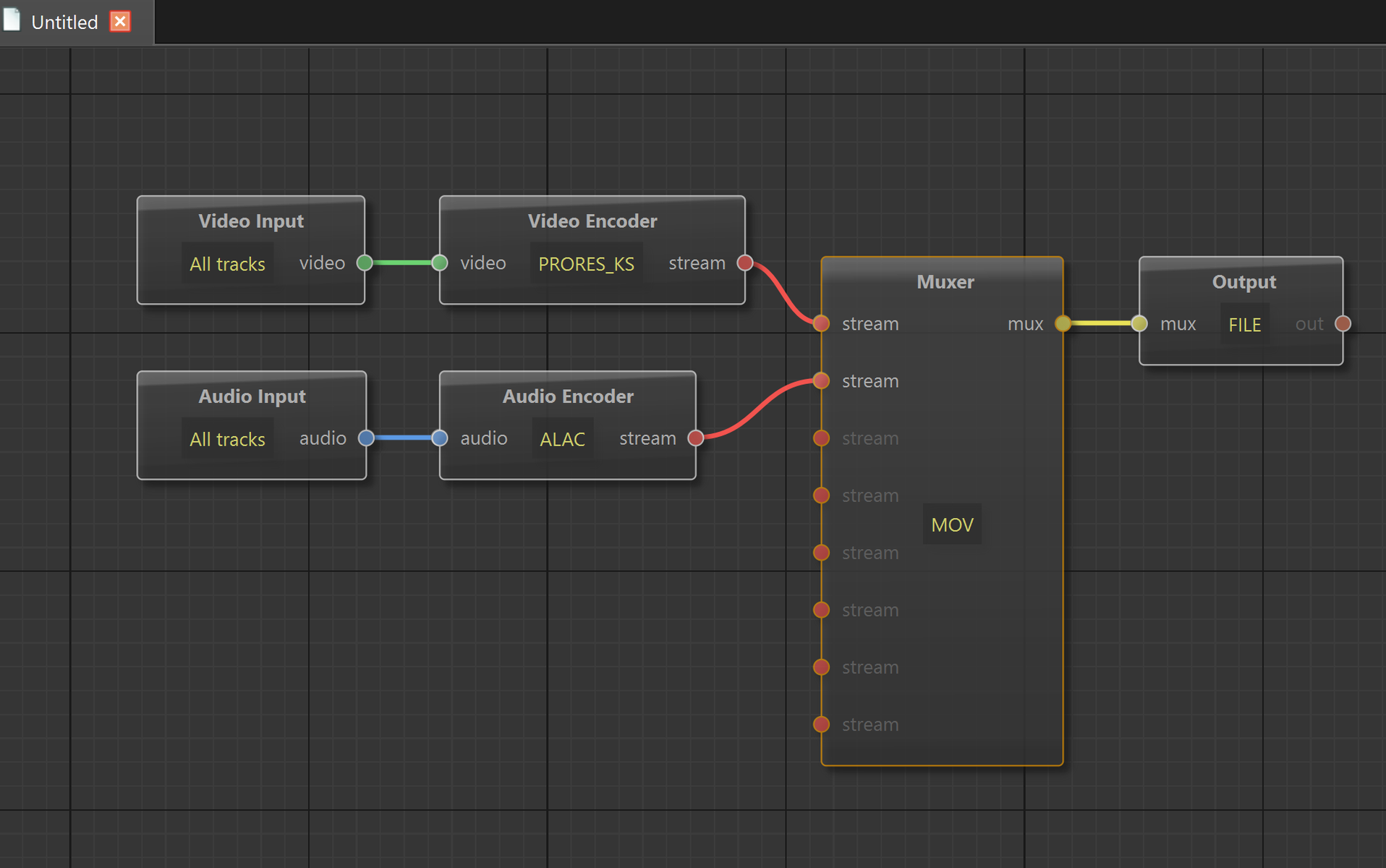Open the MOV container format dropdown
Image resolution: width=1386 pixels, height=868 pixels.
(952, 524)
